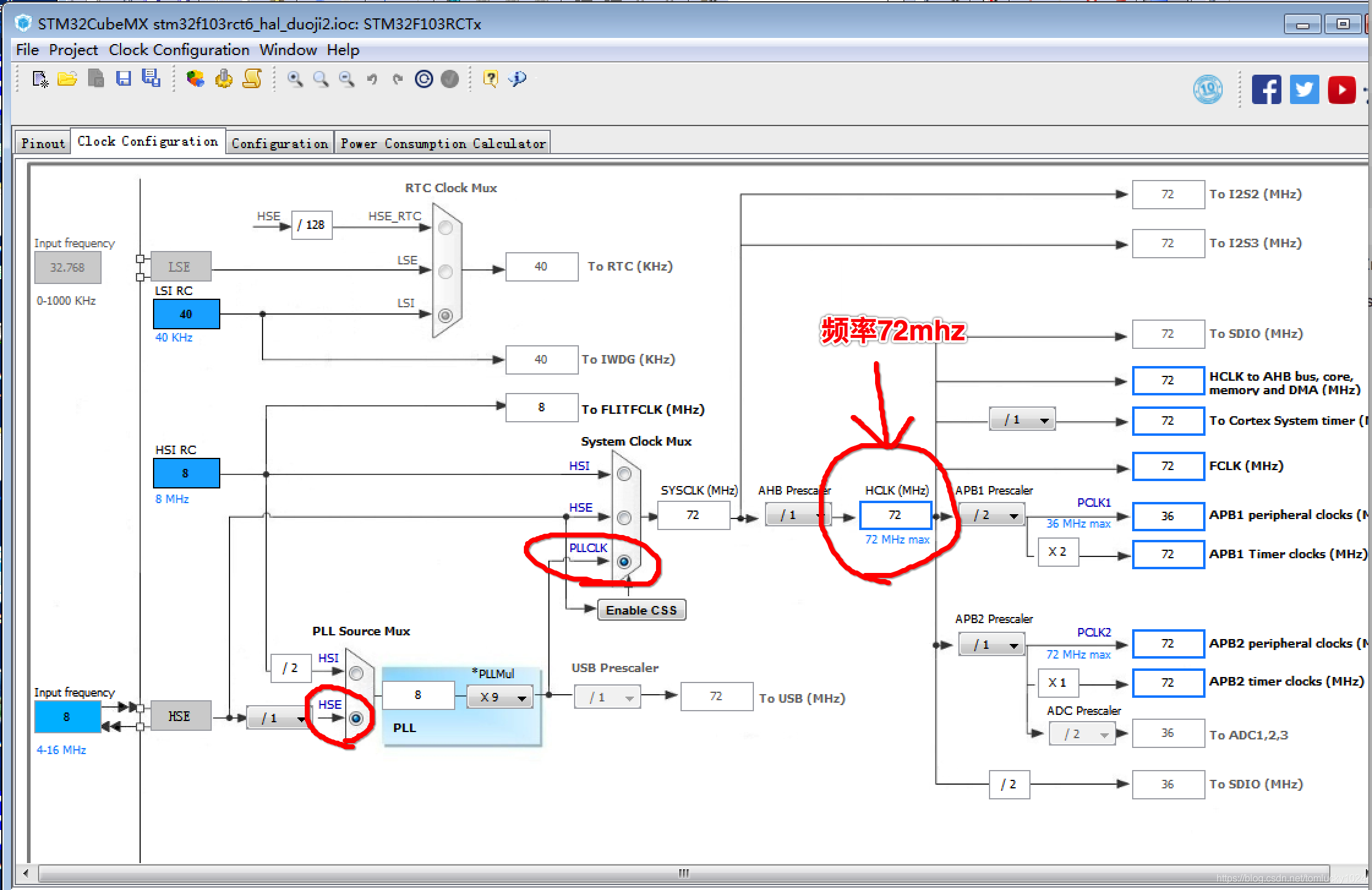Click the LSI RC blue 40 box
This screenshot has height=890, width=1372.
click(x=186, y=314)
